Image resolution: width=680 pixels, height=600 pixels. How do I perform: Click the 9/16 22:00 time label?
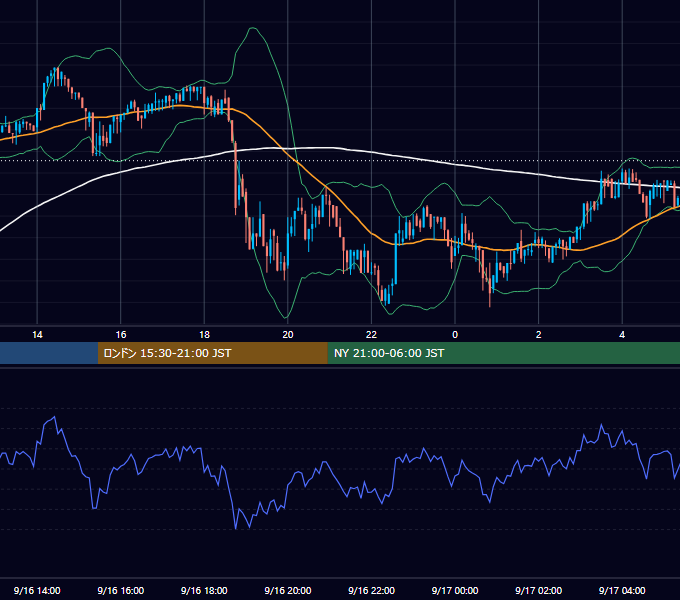coord(371,590)
